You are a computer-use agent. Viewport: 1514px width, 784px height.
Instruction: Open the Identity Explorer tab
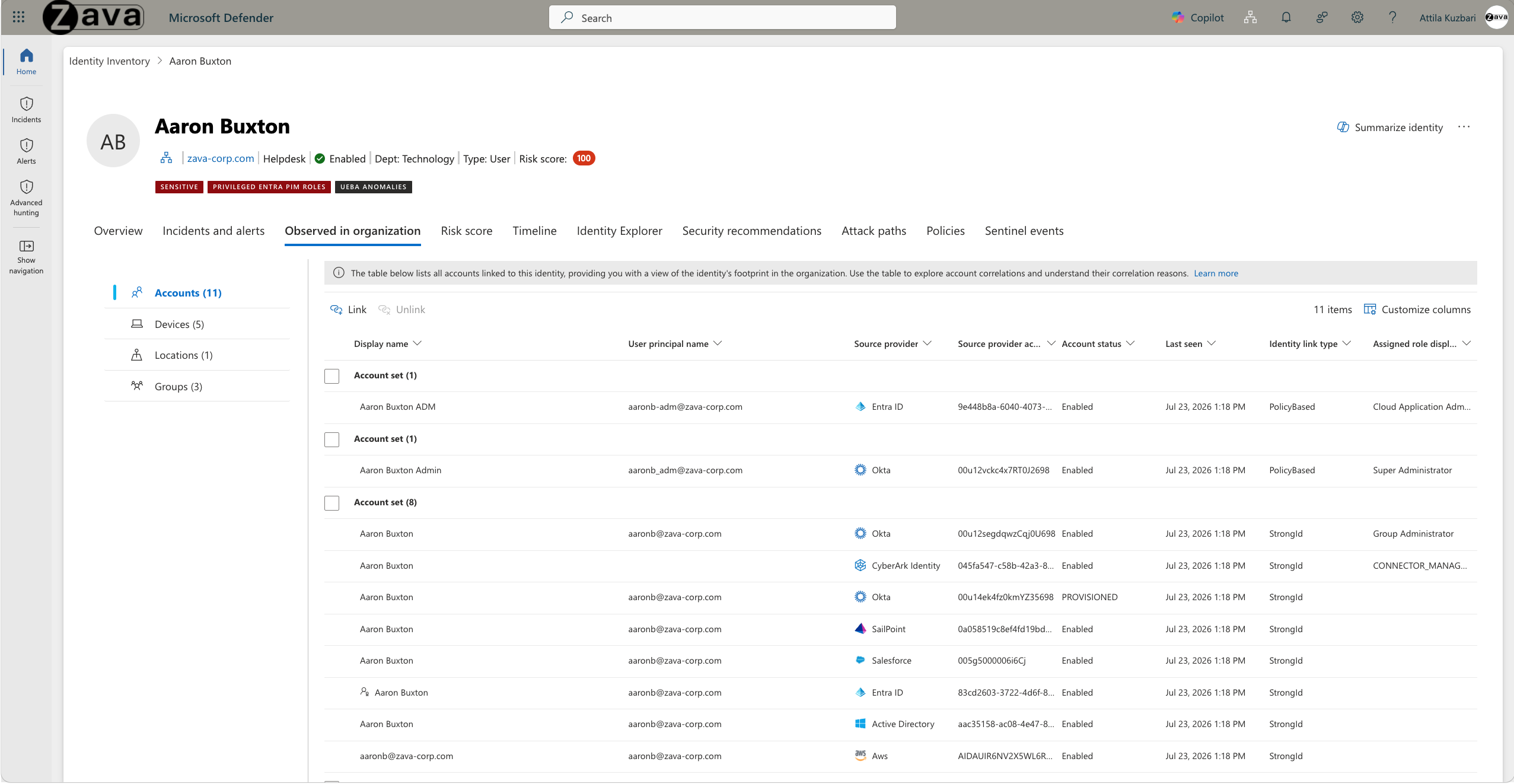(x=619, y=231)
